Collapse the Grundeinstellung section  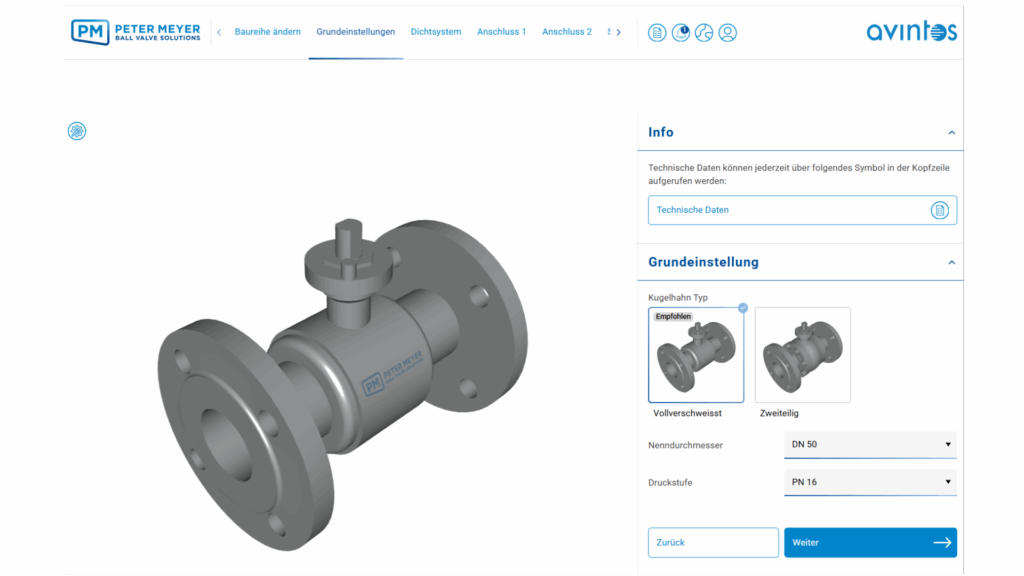tap(951, 262)
